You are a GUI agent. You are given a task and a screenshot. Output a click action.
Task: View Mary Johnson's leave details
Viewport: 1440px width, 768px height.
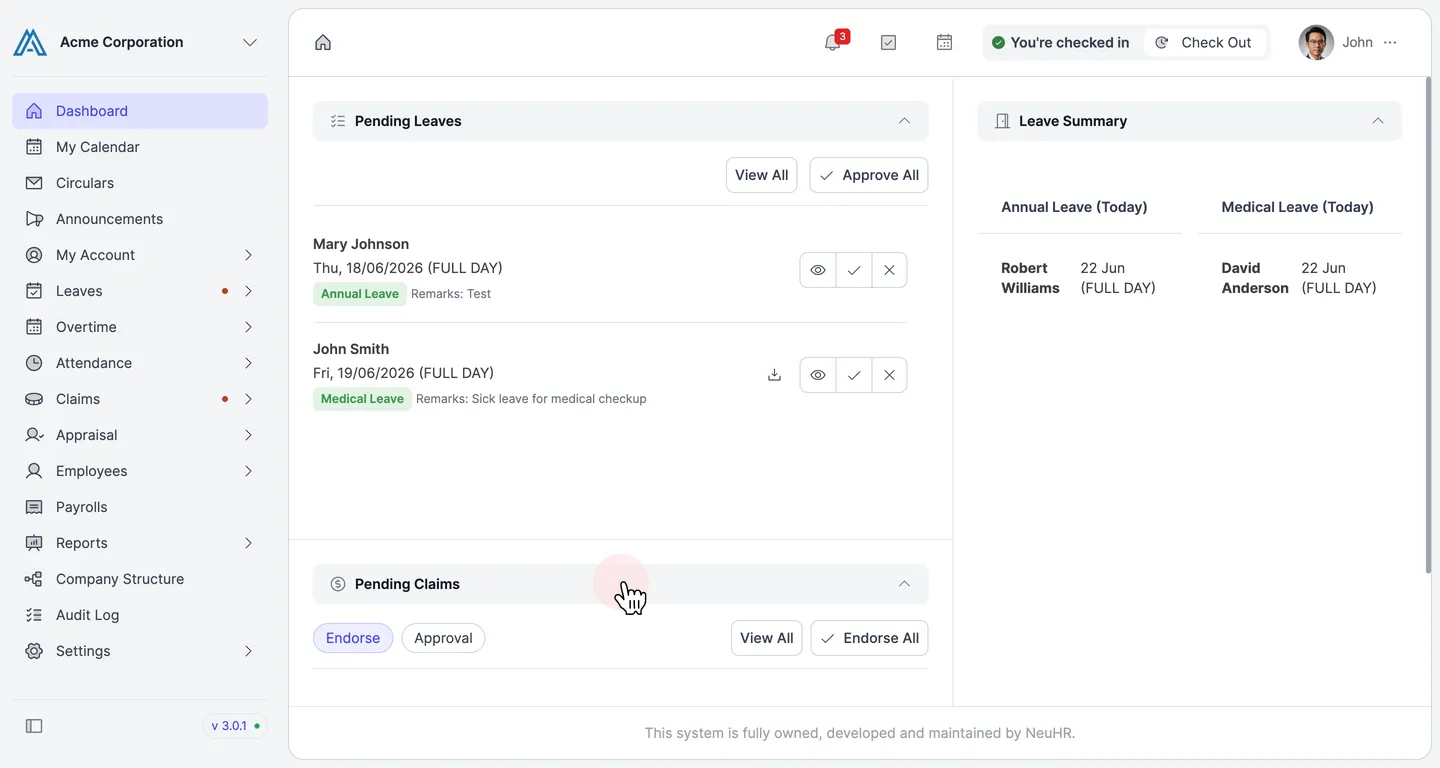pos(818,270)
